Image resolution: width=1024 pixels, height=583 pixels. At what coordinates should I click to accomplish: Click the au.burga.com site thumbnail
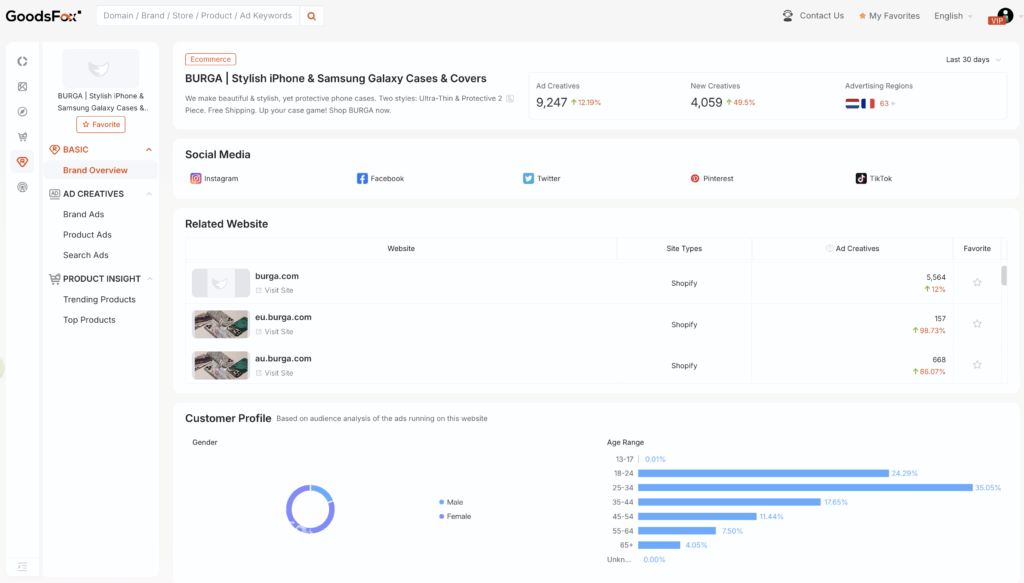point(221,365)
